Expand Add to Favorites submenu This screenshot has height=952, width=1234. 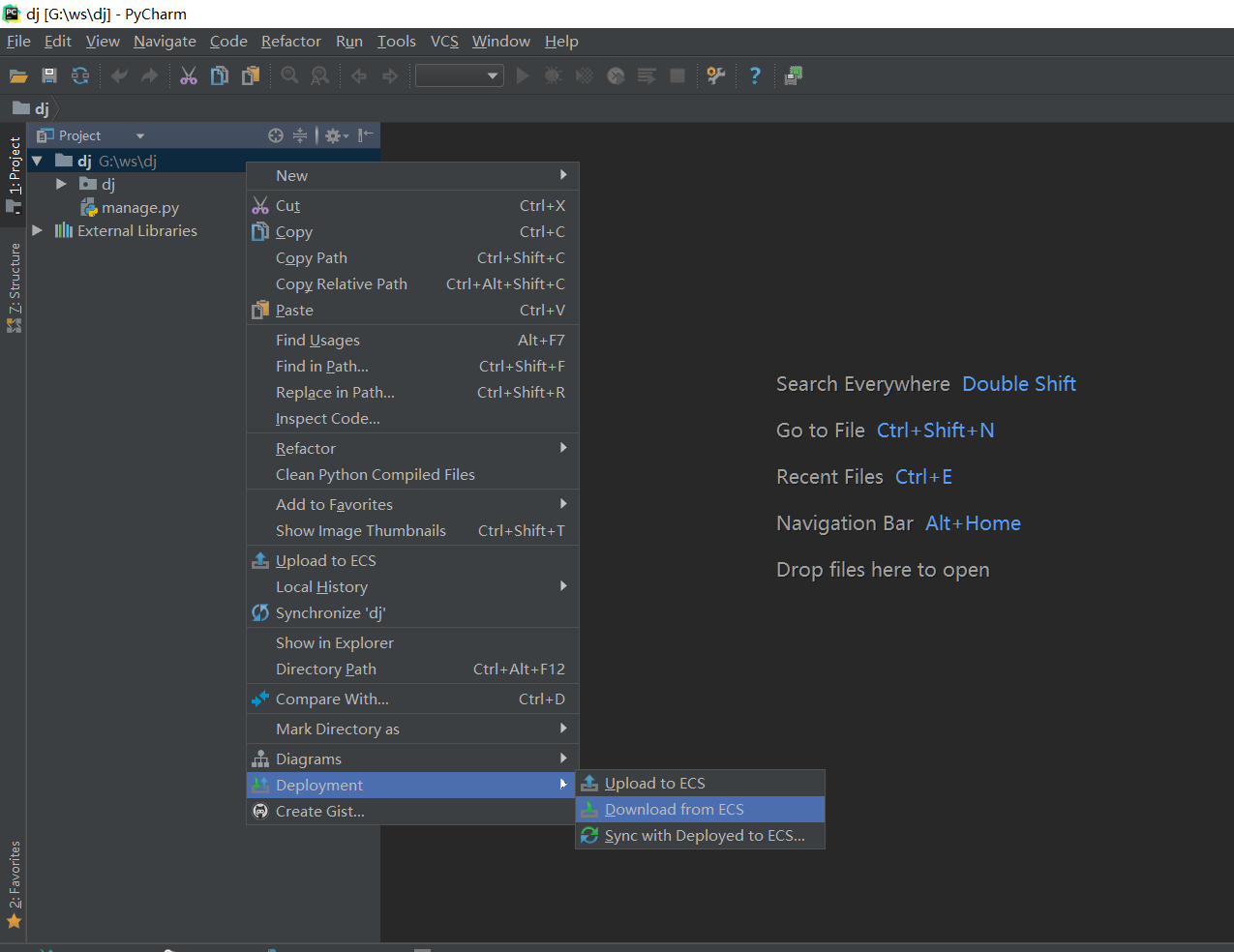point(412,504)
